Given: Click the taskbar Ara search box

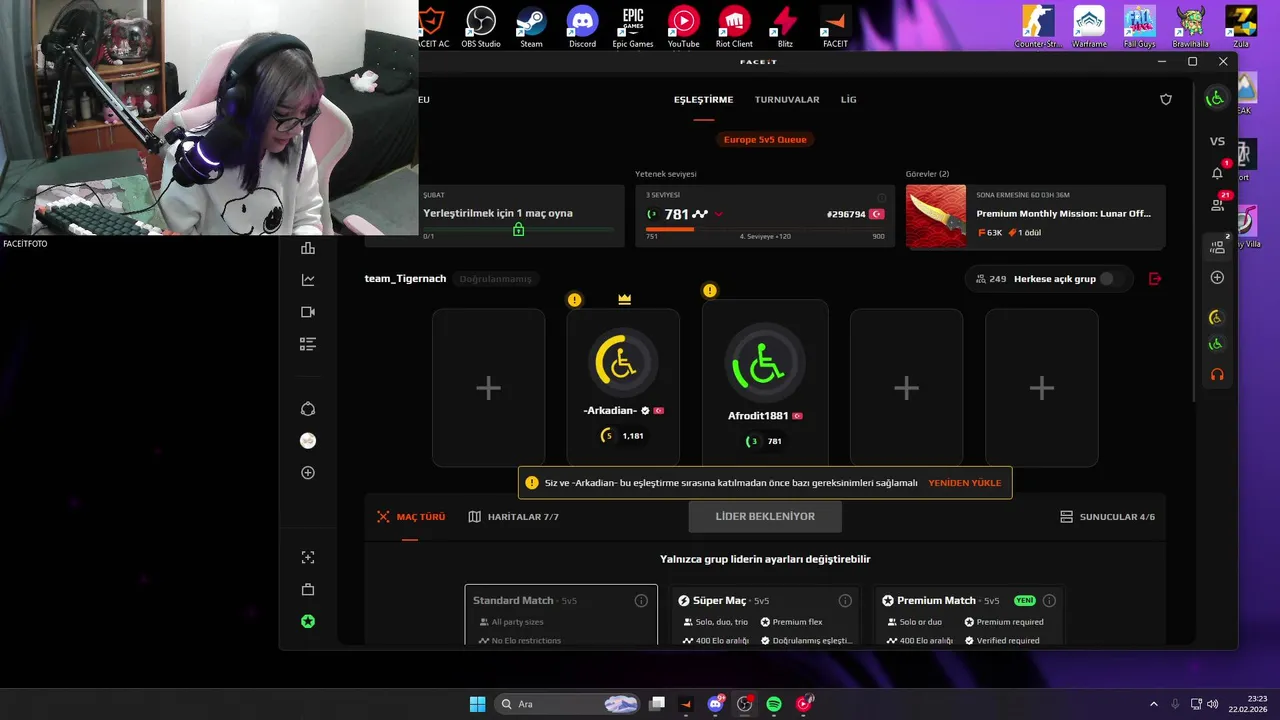Looking at the screenshot, I should (567, 704).
